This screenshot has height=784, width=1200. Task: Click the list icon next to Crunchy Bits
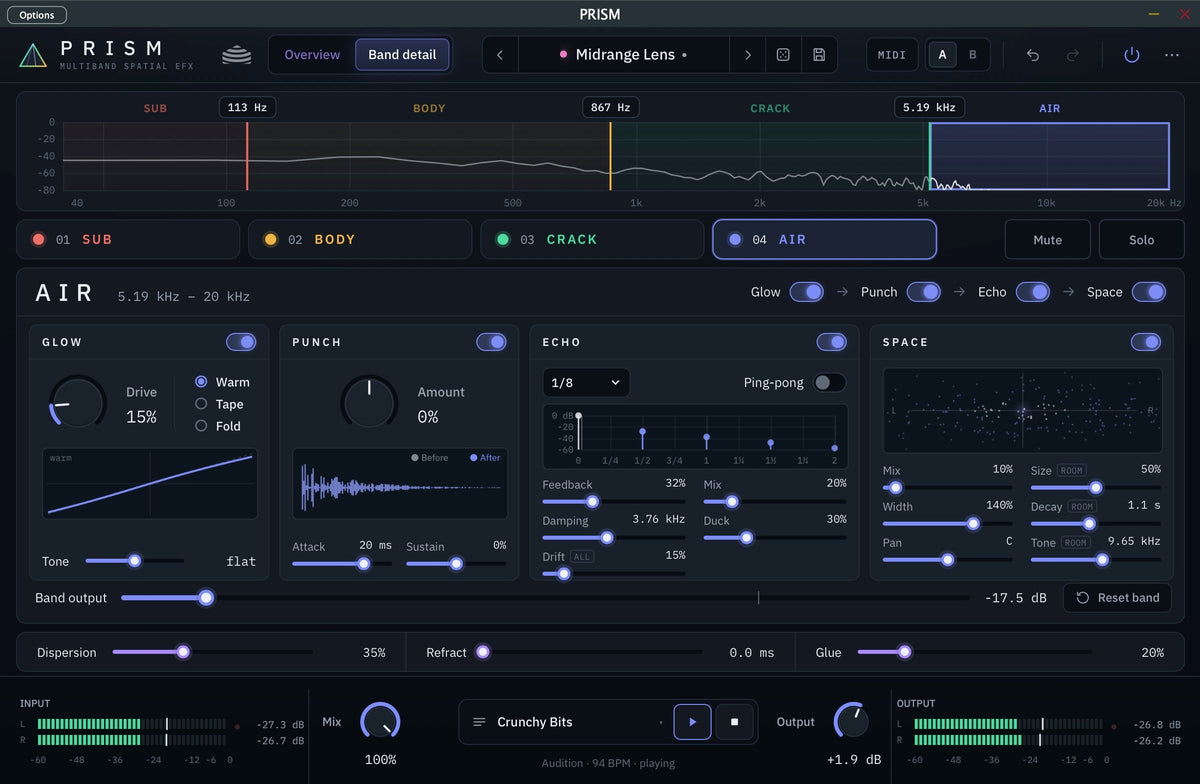click(x=479, y=722)
